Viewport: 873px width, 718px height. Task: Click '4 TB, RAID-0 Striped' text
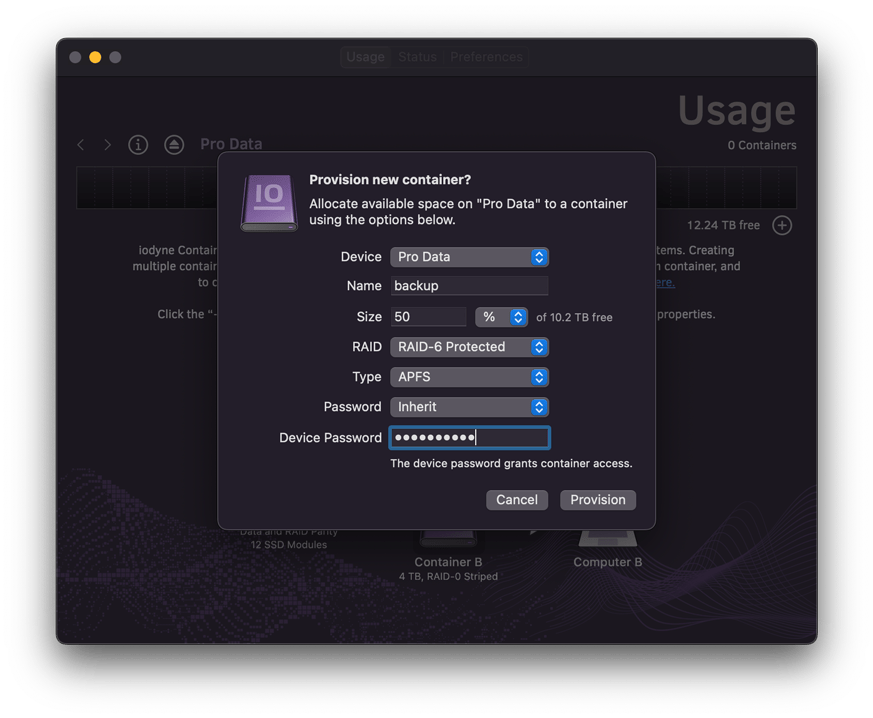pos(448,577)
